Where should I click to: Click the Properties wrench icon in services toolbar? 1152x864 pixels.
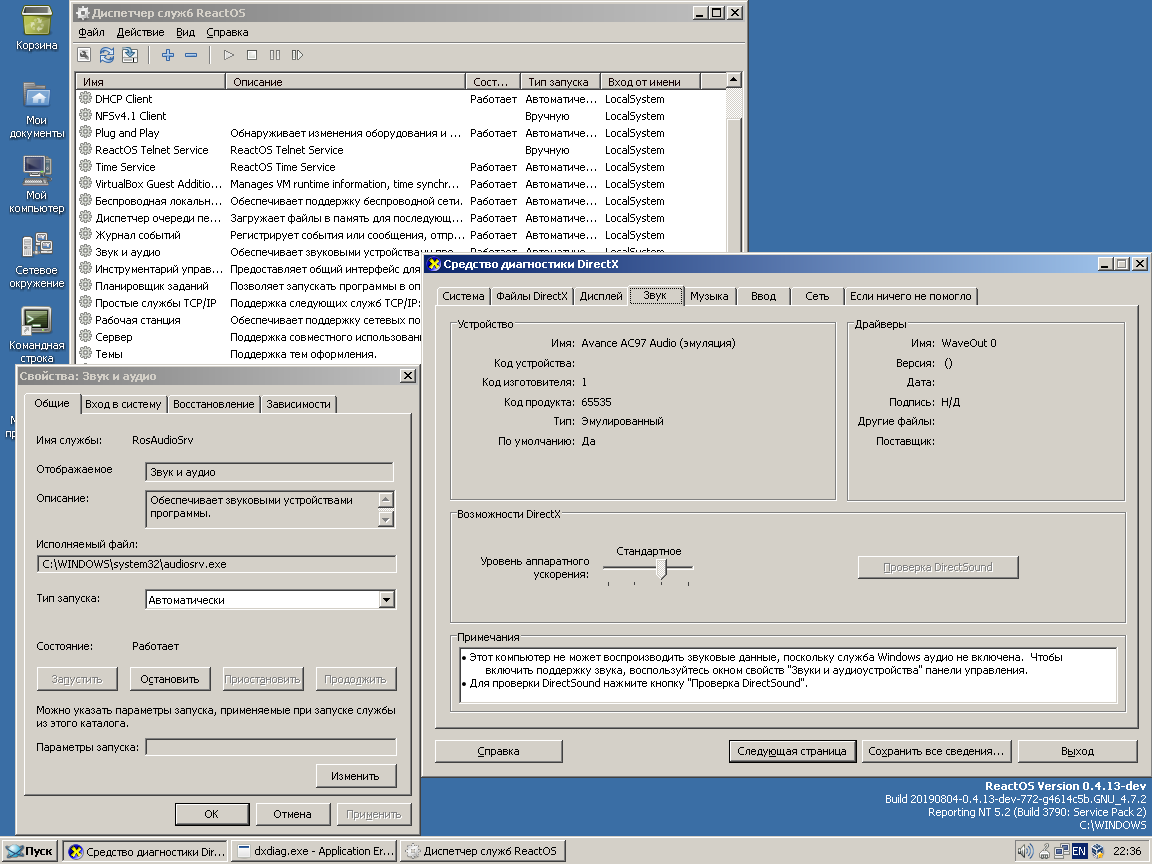tap(84, 55)
